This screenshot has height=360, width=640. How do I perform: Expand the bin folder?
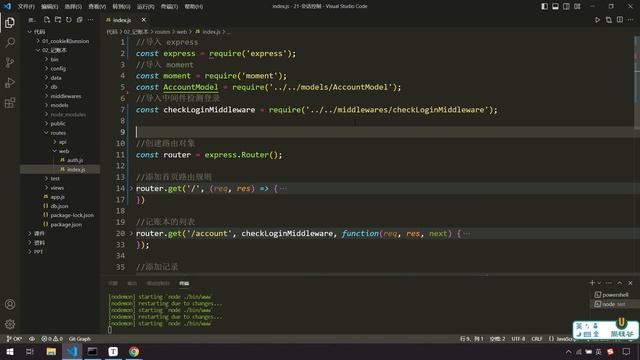[x=54, y=60]
